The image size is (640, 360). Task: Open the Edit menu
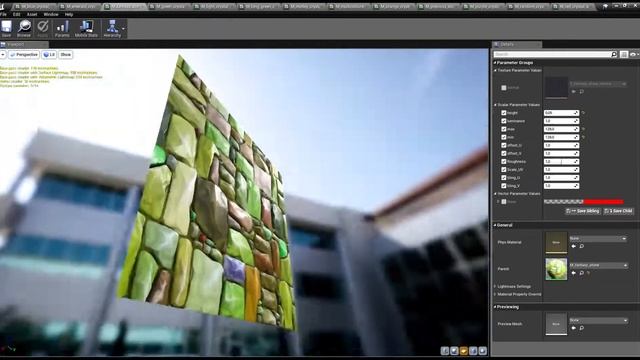click(x=17, y=14)
